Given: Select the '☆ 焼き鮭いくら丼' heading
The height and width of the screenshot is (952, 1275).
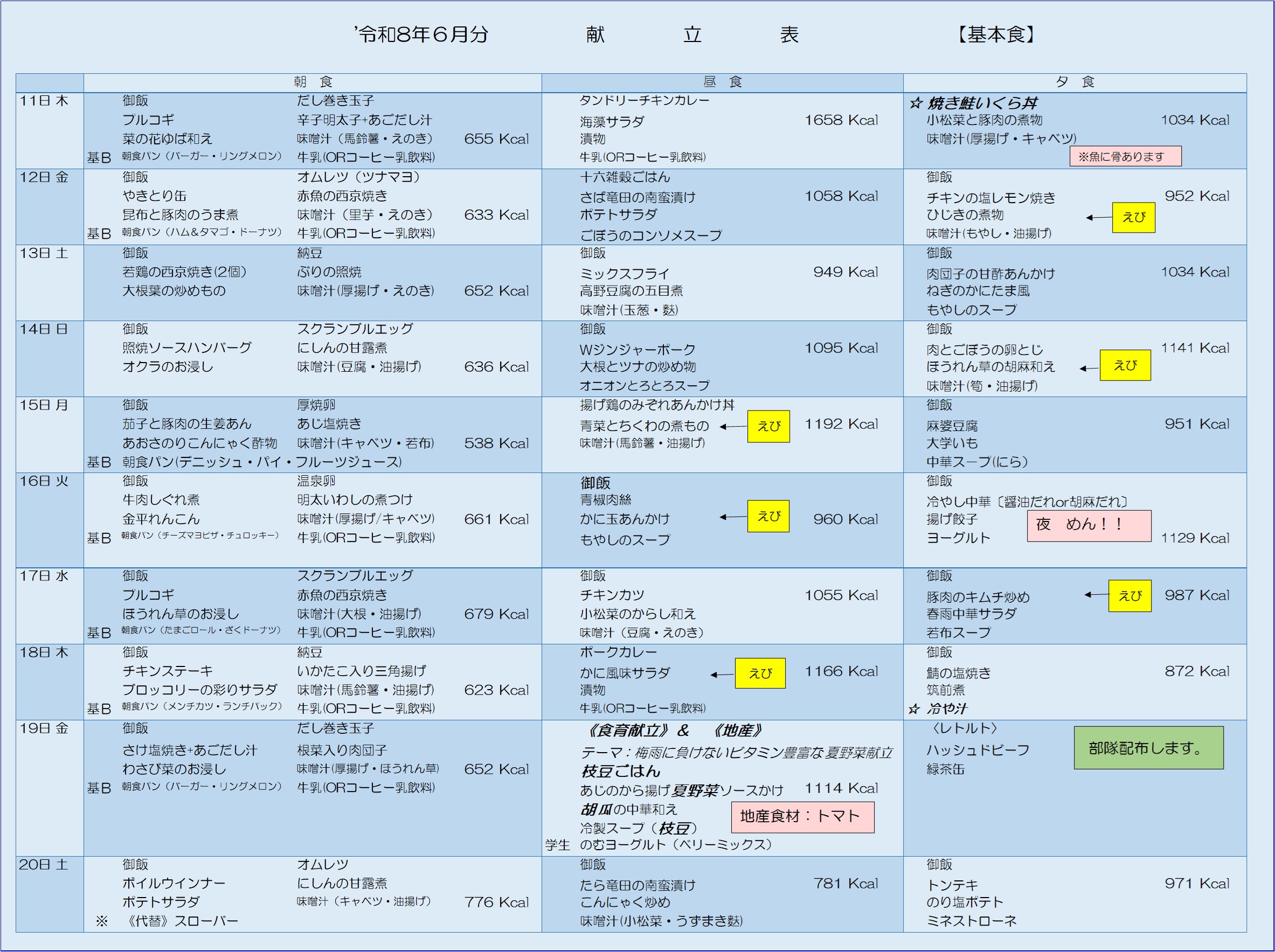Looking at the screenshot, I should click(972, 103).
